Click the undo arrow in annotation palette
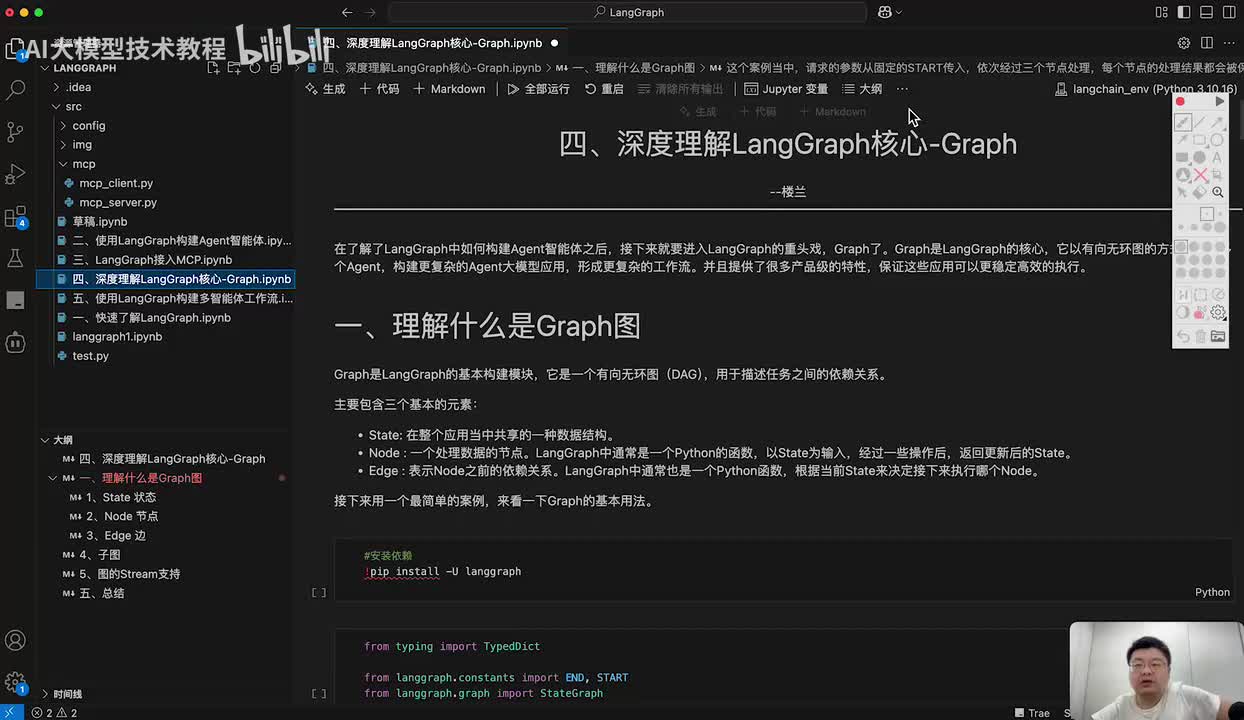This screenshot has width=1244, height=720. (x=1183, y=337)
